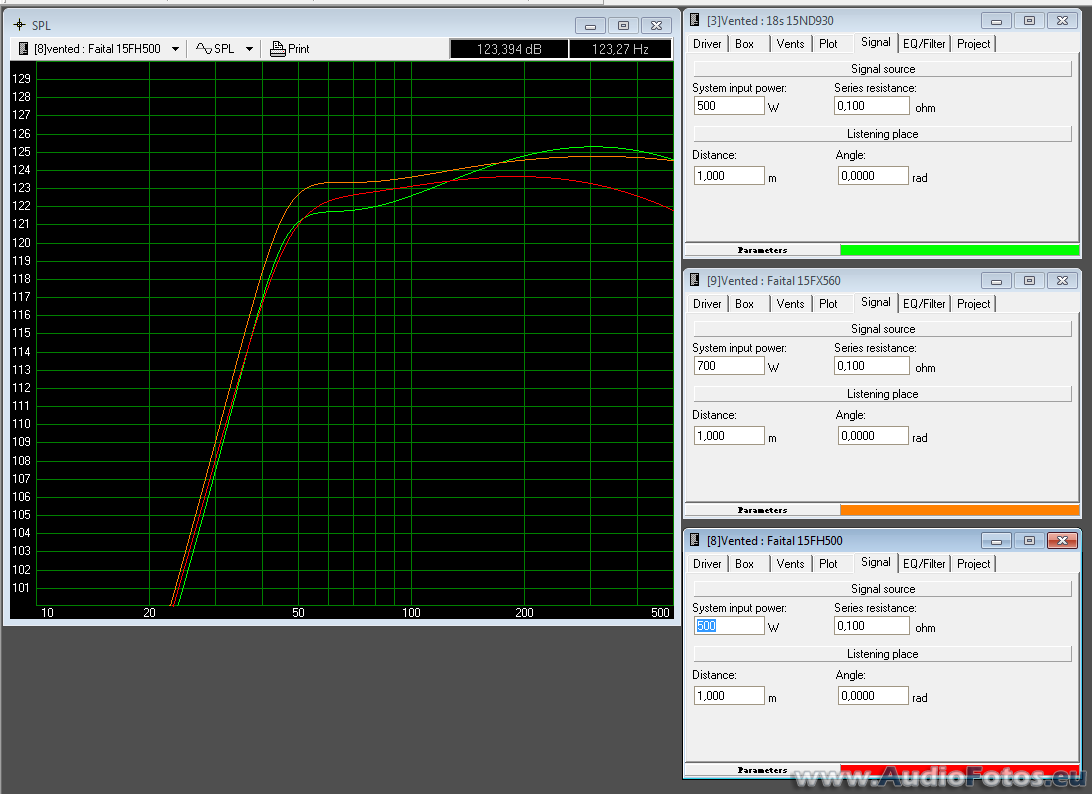Click Parameters label in 18s 15ND930 window
Image resolution: width=1092 pixels, height=794 pixels.
[762, 250]
